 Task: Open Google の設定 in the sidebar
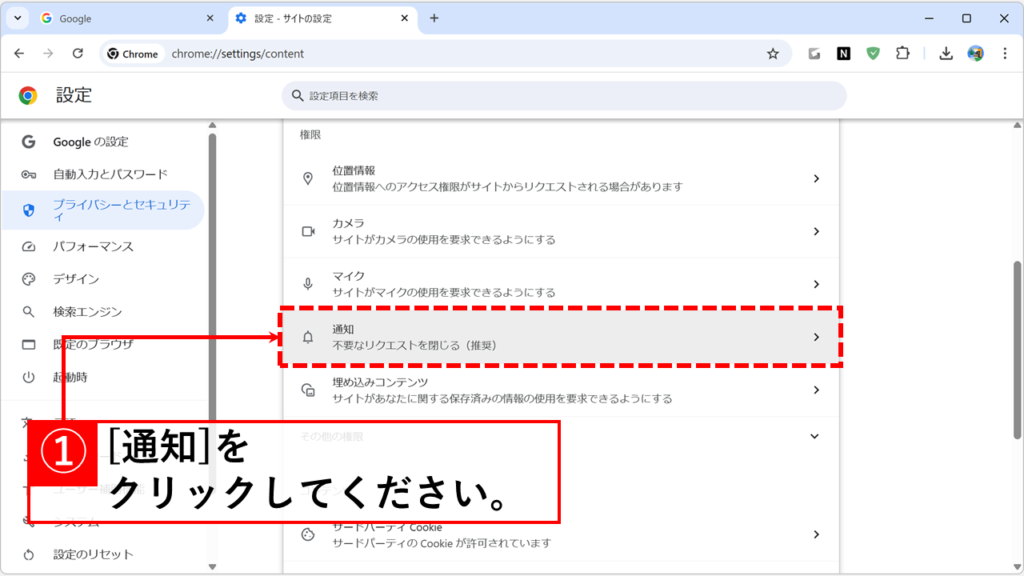pos(103,142)
